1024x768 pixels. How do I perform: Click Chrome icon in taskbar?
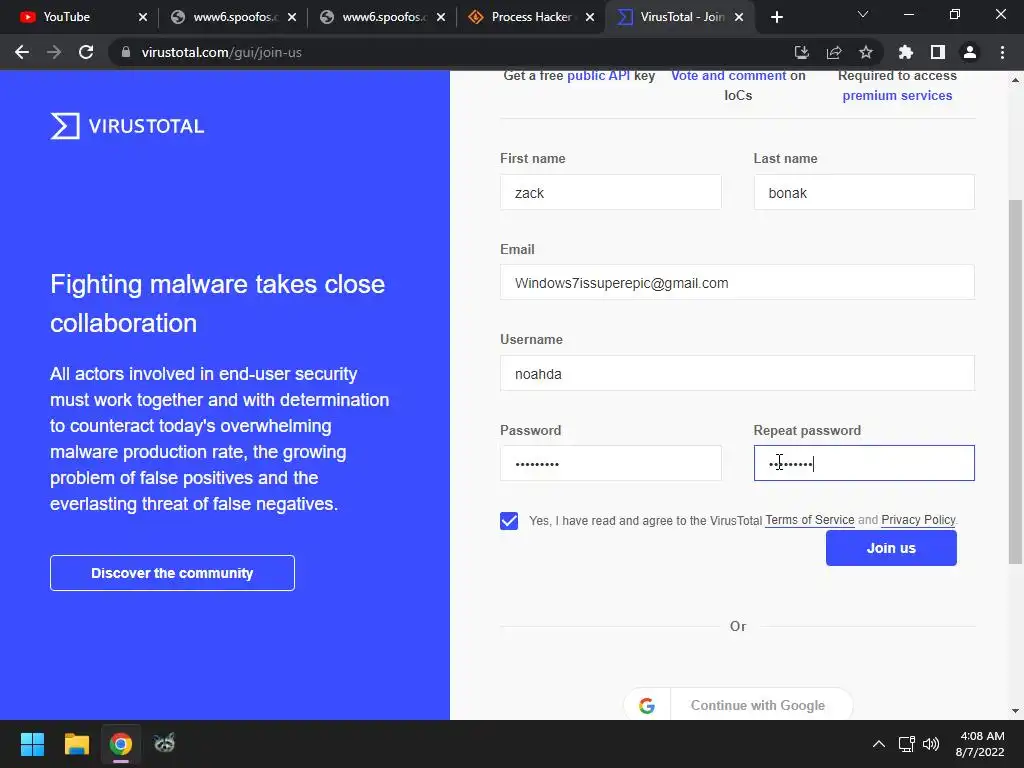tap(121, 744)
